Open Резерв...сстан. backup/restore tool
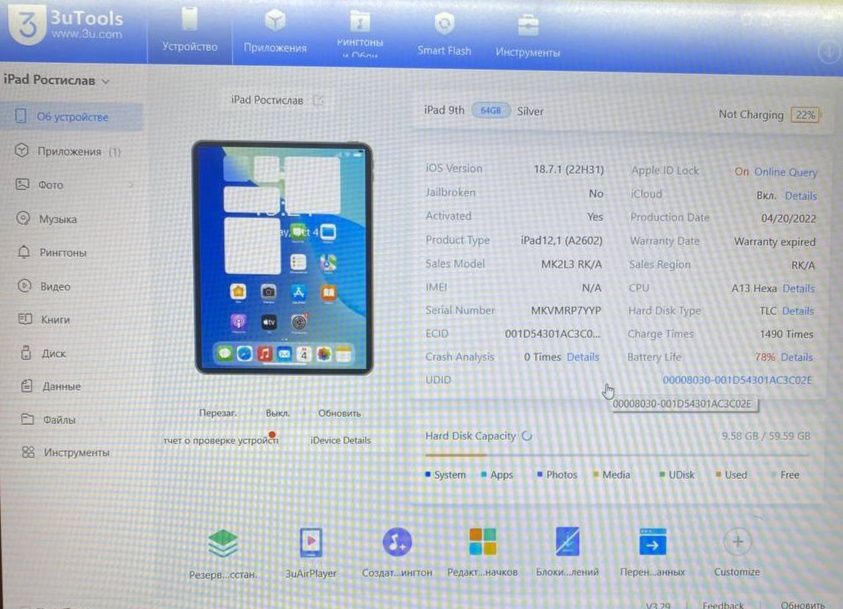This screenshot has width=843, height=609. click(223, 554)
